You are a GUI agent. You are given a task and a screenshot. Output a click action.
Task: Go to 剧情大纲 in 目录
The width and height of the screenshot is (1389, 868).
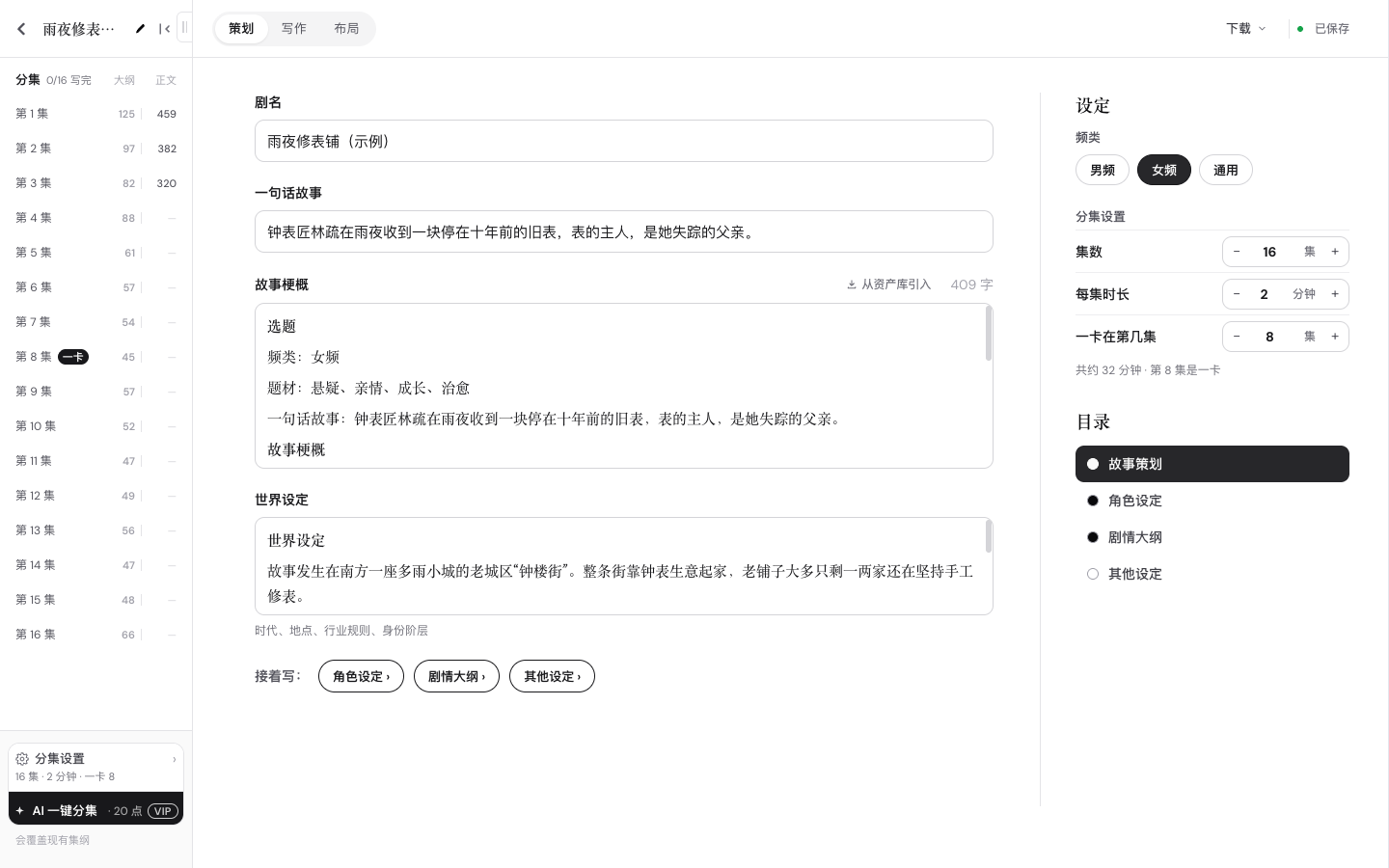[1212, 537]
